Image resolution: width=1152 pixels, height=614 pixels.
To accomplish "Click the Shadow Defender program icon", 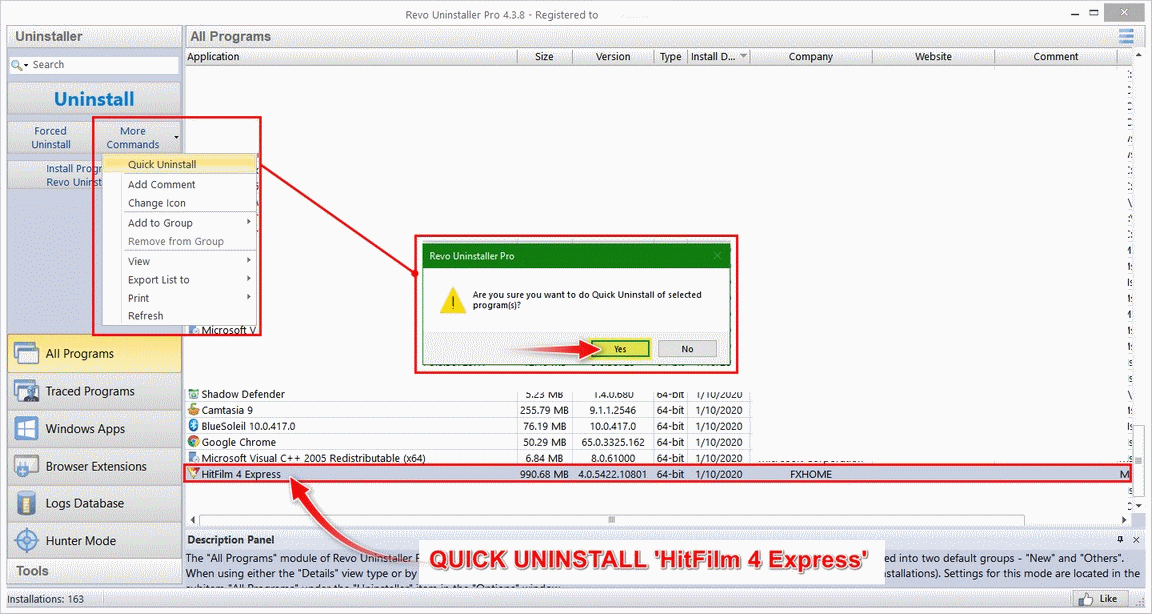I will (x=194, y=394).
